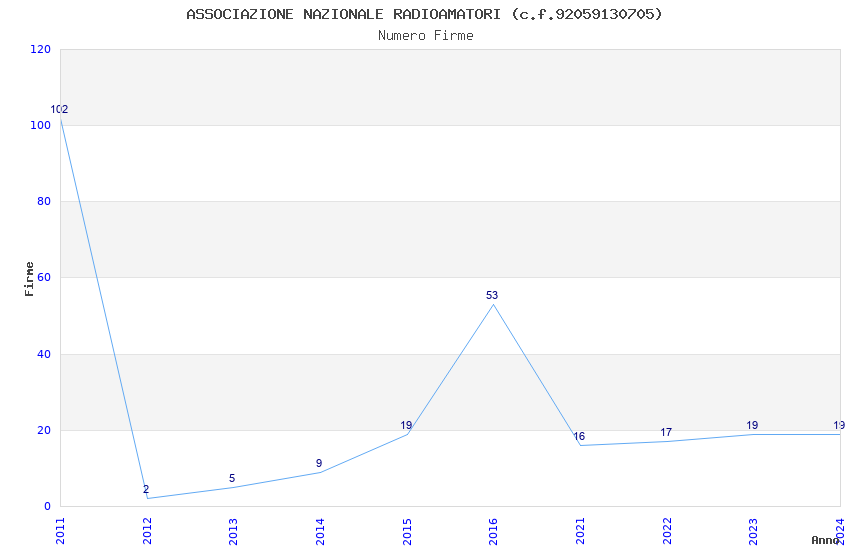Select x-axis year label 2023
Image resolution: width=850 pixels, height=550 pixels.
(x=753, y=531)
